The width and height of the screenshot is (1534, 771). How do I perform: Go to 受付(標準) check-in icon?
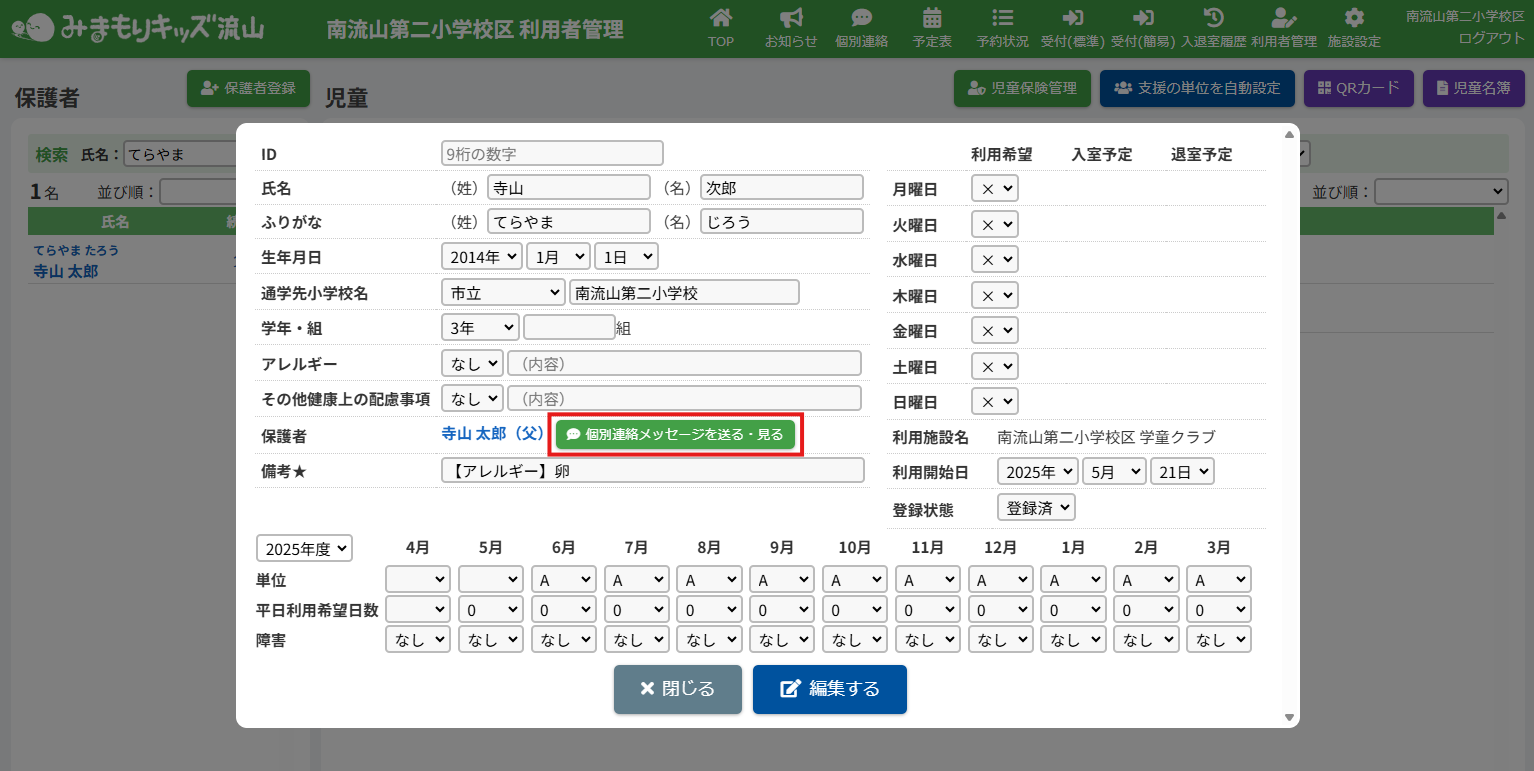[1073, 18]
